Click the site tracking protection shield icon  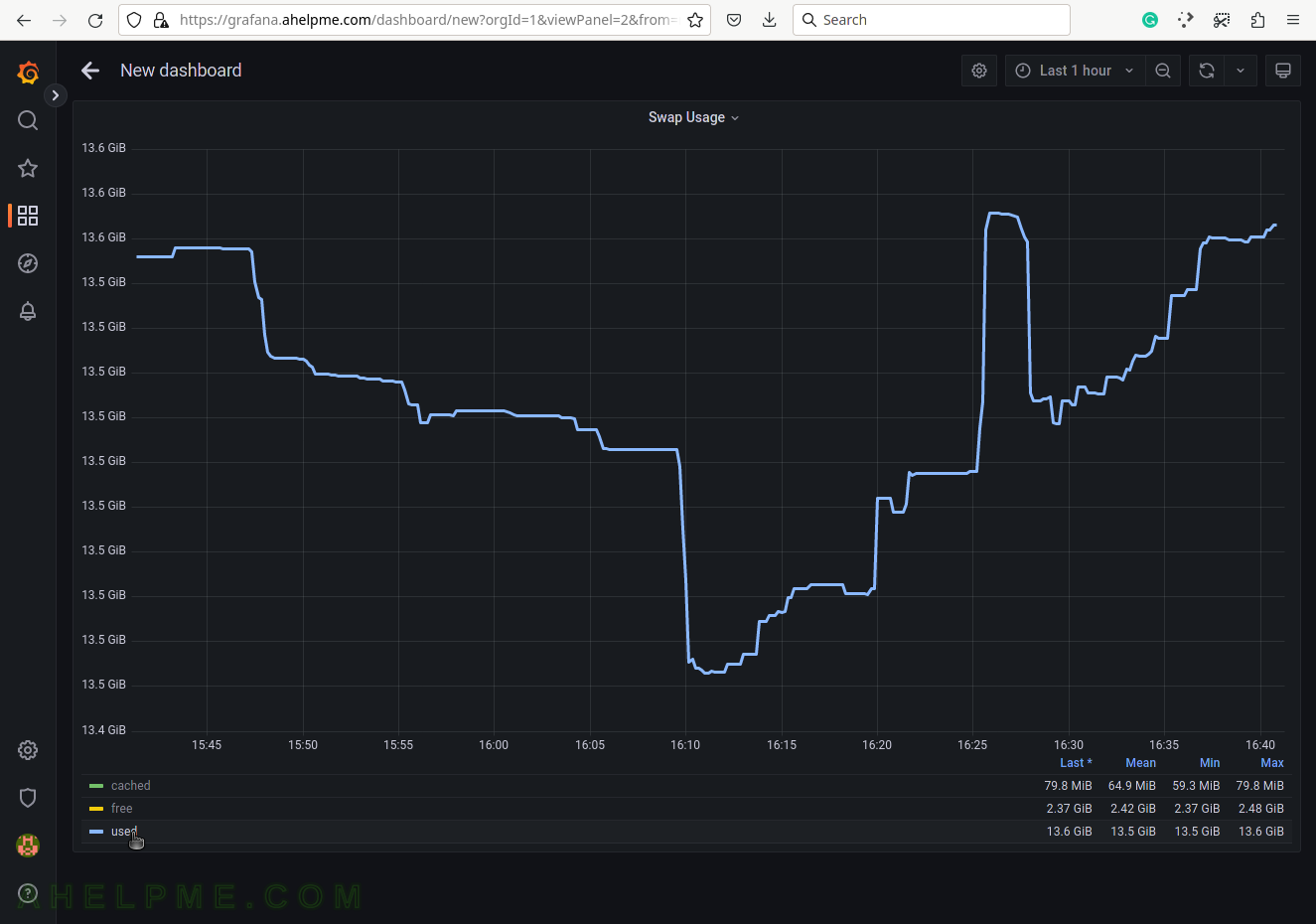(x=134, y=20)
